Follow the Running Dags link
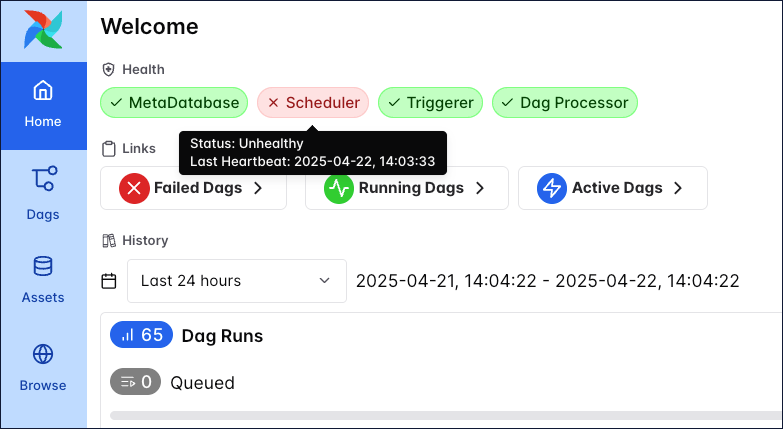The width and height of the screenshot is (783, 429). coord(410,188)
